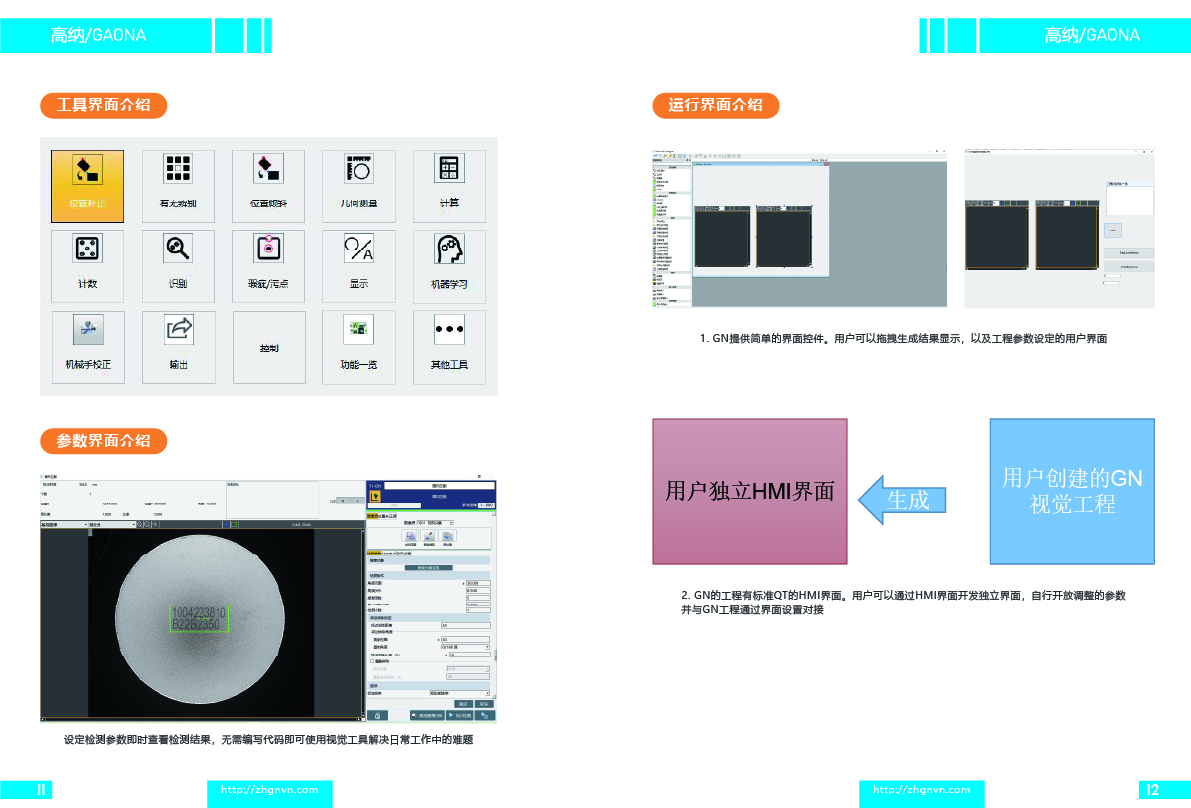
Task: Open the bottom dropdown above 确定 button
Action: [x=460, y=693]
